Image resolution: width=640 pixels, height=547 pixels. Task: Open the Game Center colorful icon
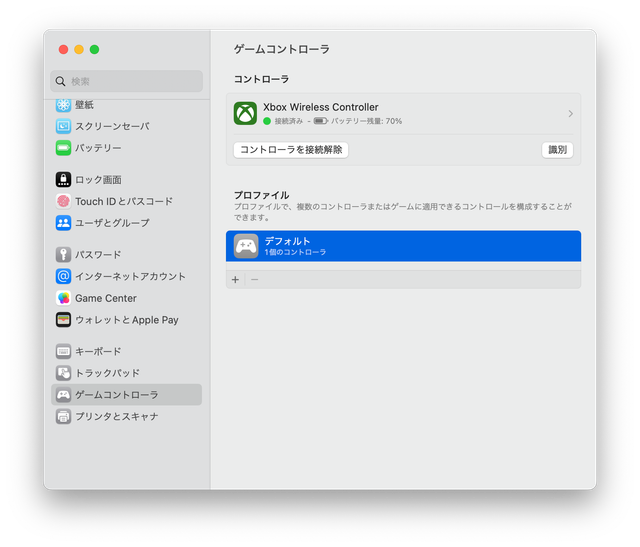point(63,298)
